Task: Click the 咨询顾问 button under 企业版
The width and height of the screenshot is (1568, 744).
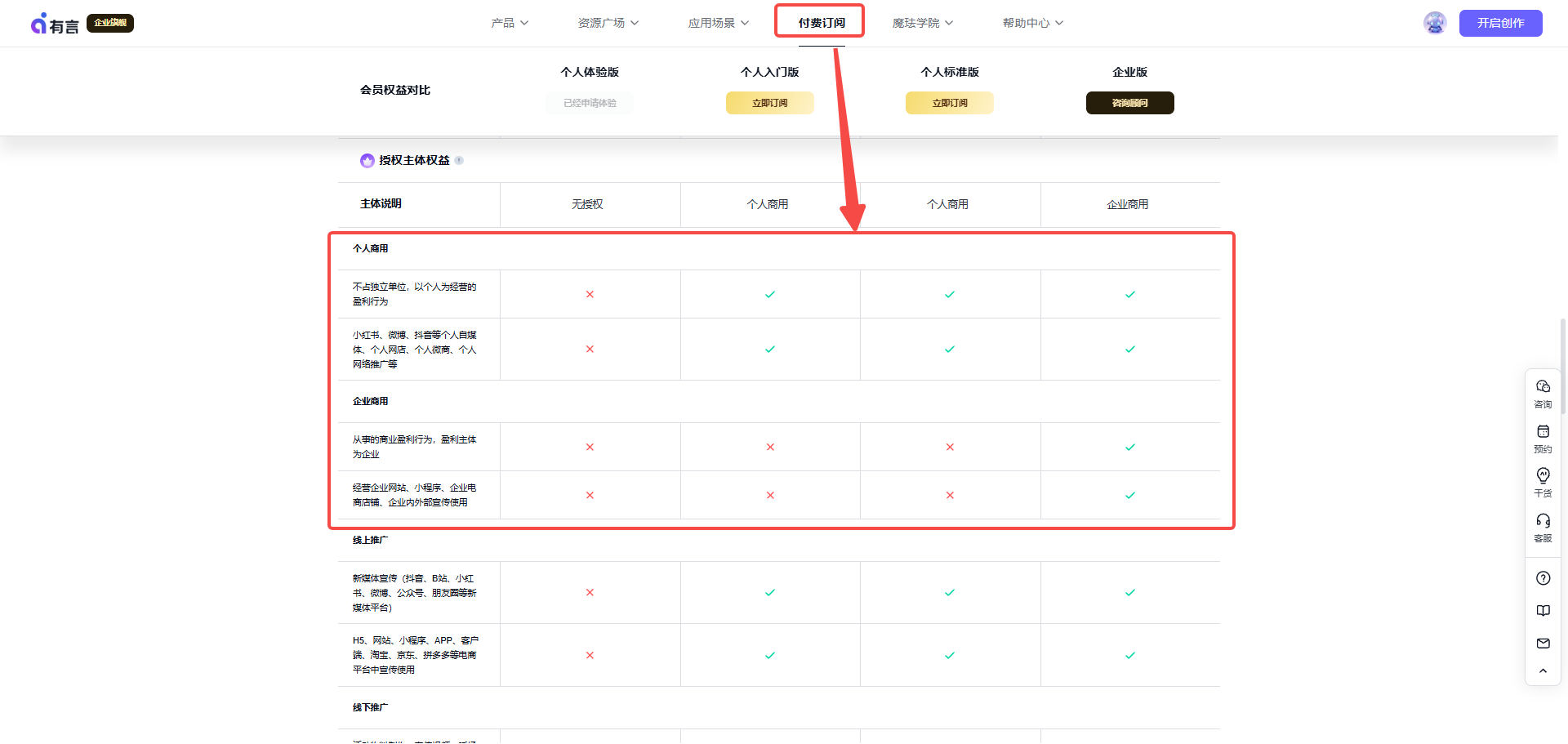Action: [1129, 102]
